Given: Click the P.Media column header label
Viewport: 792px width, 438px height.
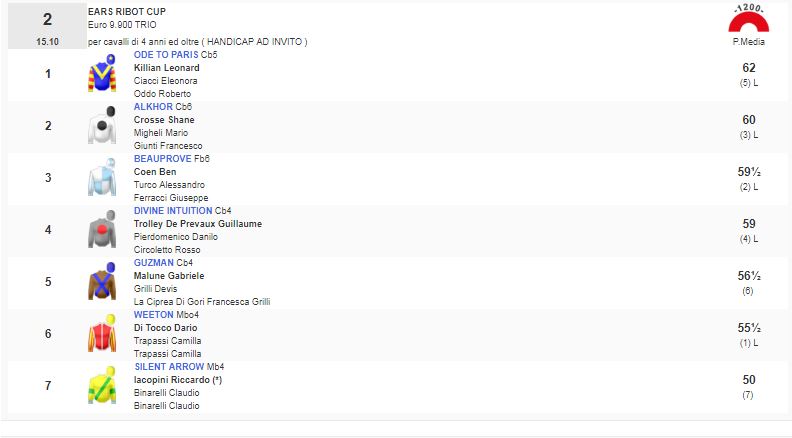Looking at the screenshot, I should point(749,42).
